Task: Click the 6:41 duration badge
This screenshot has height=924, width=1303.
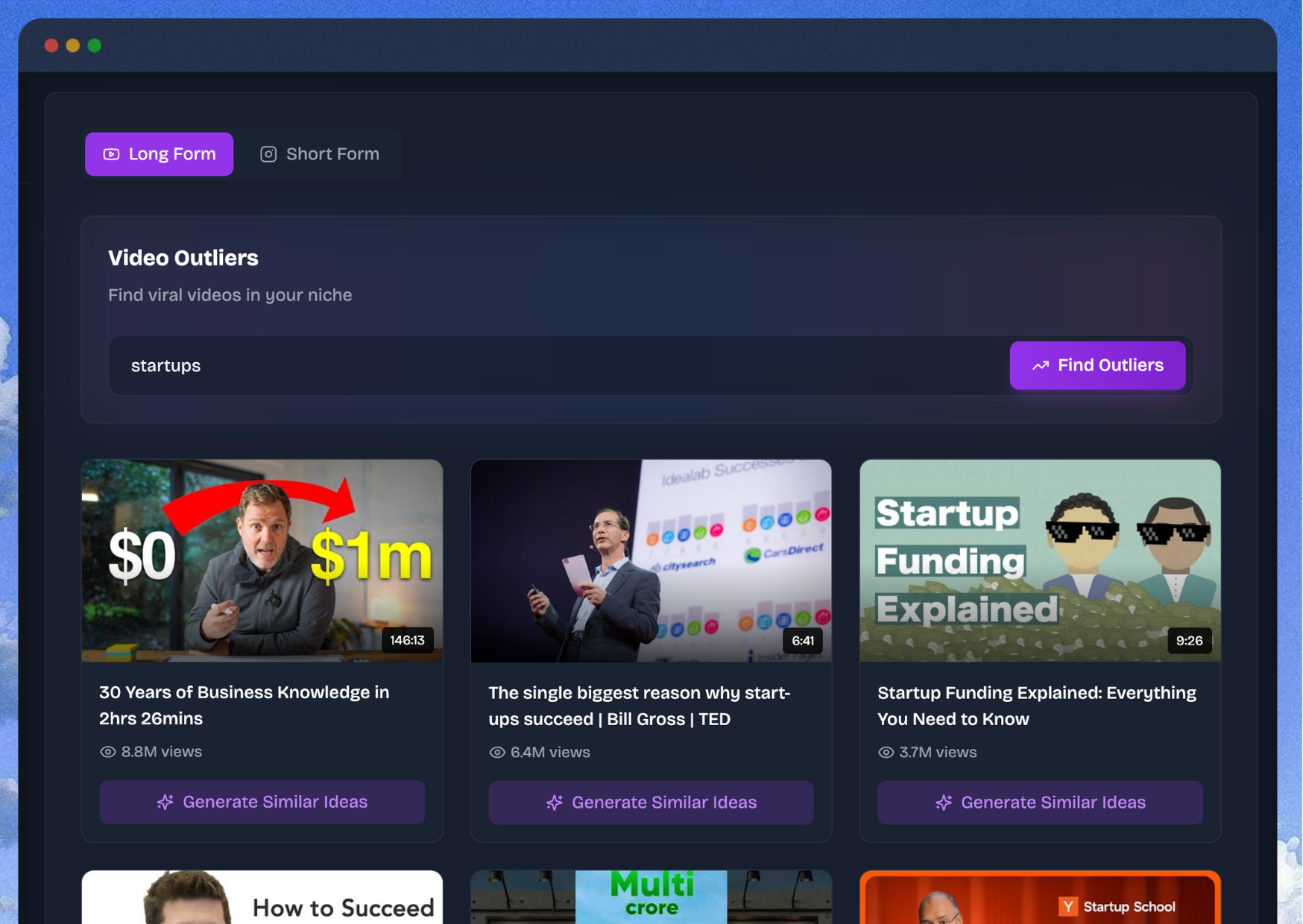Action: coord(803,640)
